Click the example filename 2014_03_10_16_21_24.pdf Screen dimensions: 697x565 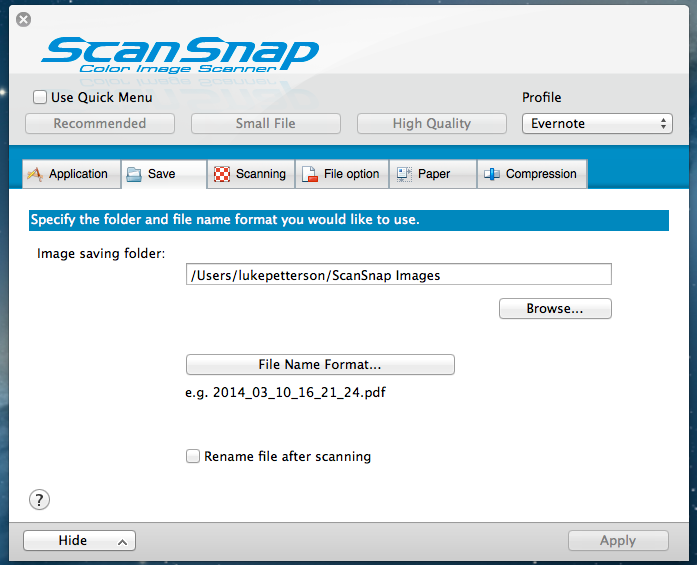299,392
